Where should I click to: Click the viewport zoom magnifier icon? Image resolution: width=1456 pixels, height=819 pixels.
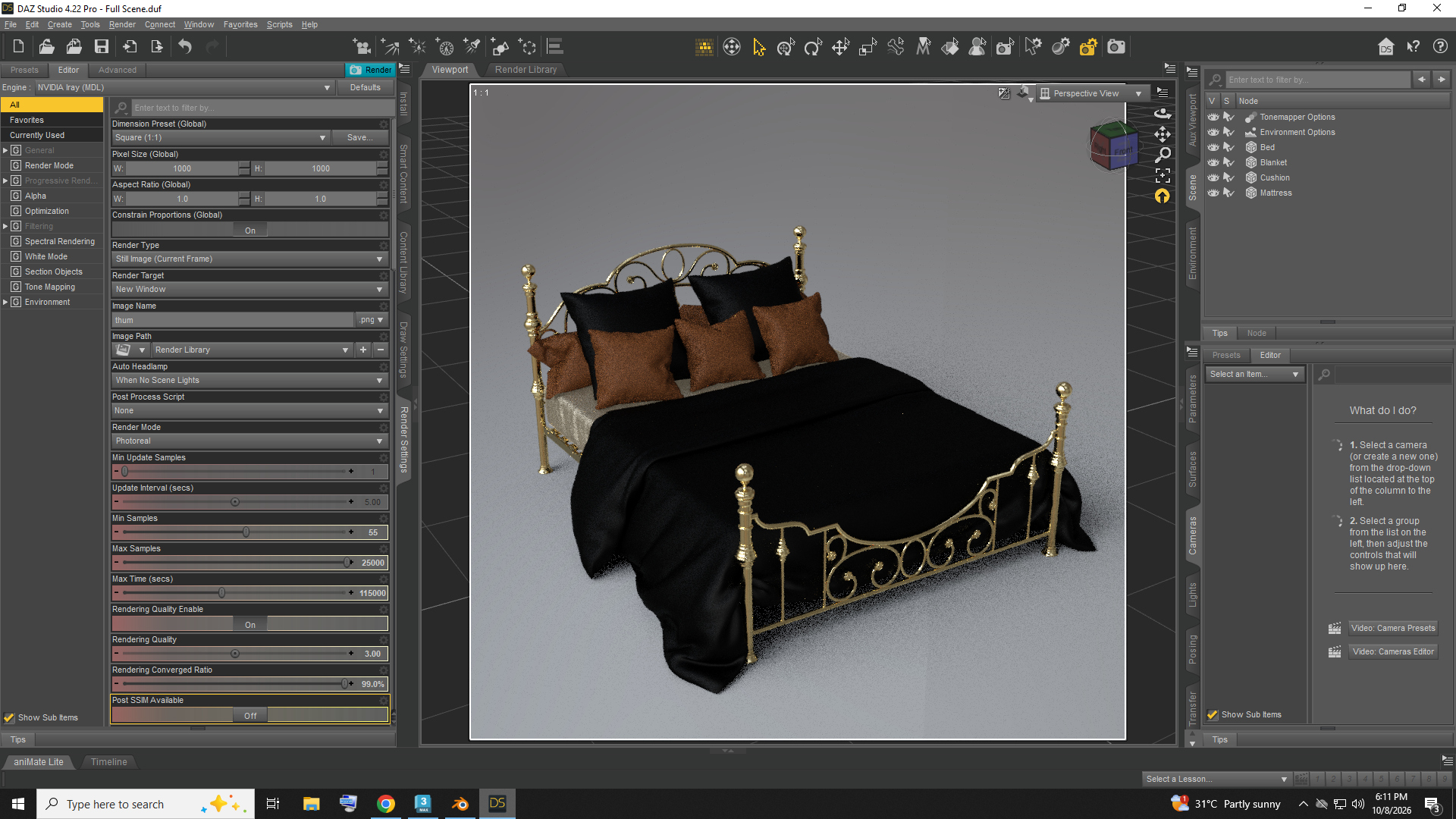1163,155
